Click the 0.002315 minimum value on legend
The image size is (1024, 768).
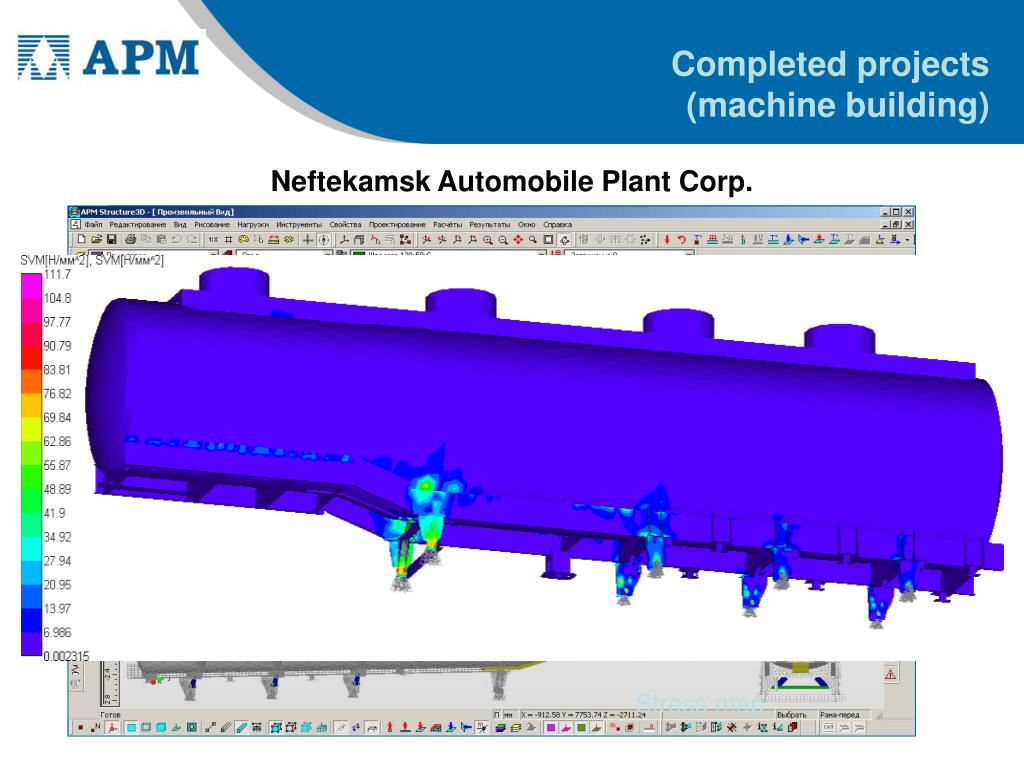(66, 656)
